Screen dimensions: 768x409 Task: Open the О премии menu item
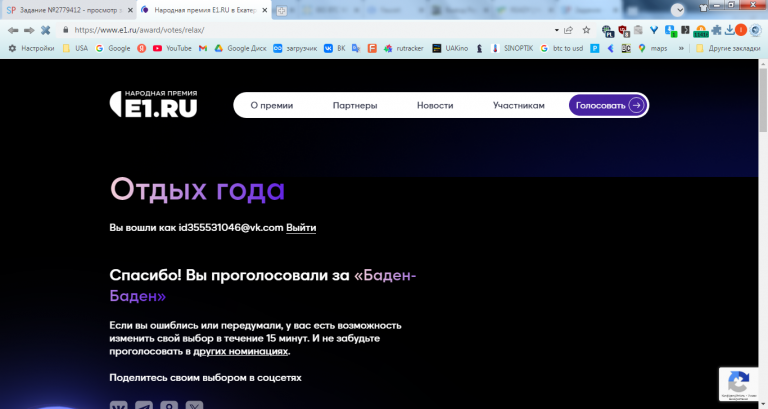click(272, 105)
